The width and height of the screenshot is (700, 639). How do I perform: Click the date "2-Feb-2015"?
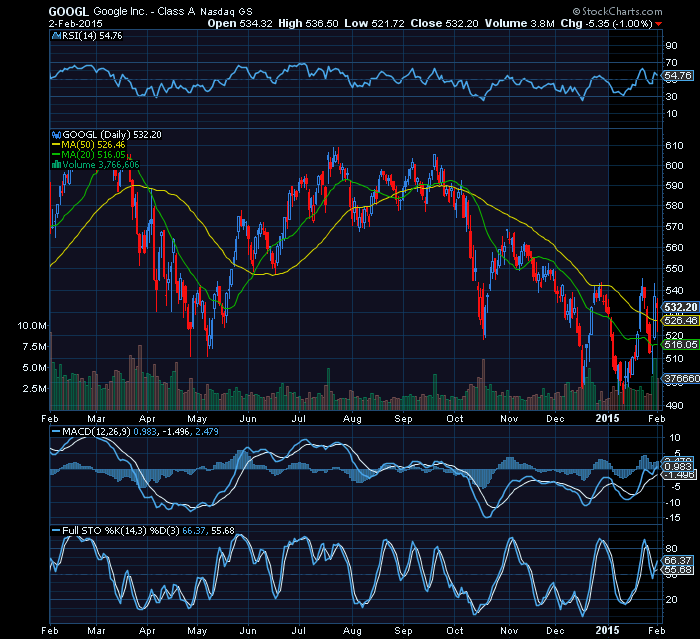click(x=75, y=24)
